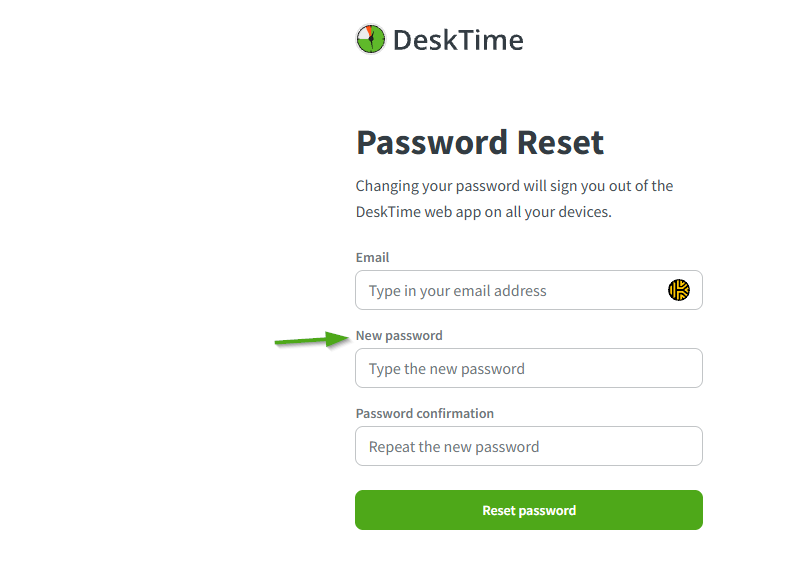Click the word Reset in the page heading
Viewport: 789px width, 576px height.
pyautogui.click(x=560, y=143)
